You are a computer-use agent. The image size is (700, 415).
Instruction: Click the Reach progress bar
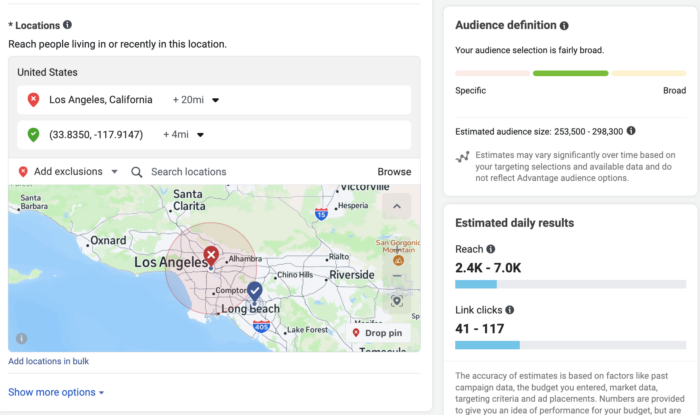[571, 284]
